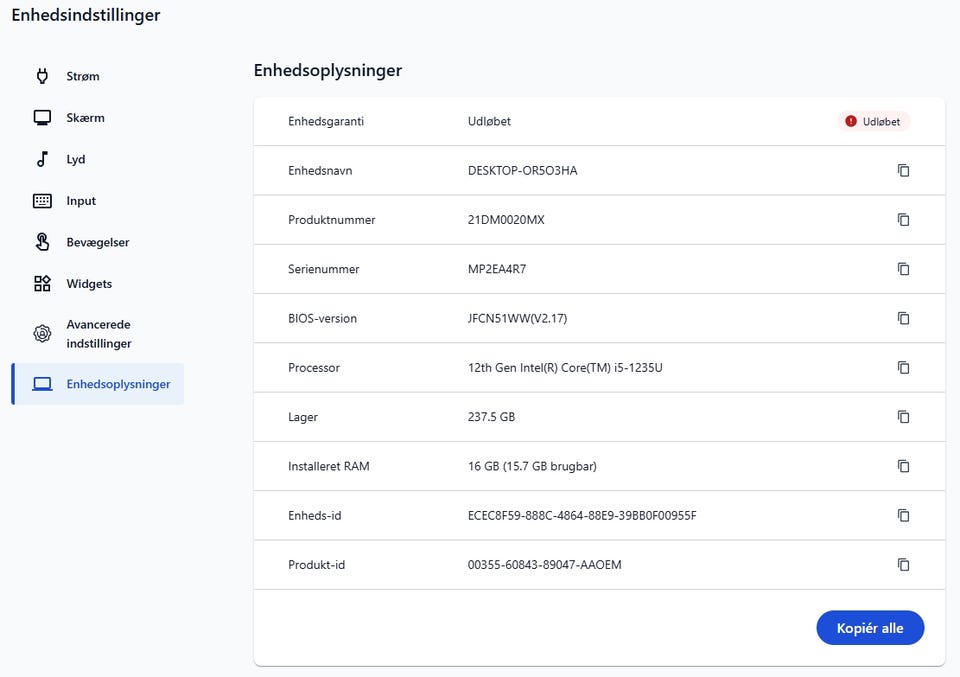The height and width of the screenshot is (677, 960).
Task: Open the Strøm settings section
Action: tap(82, 76)
